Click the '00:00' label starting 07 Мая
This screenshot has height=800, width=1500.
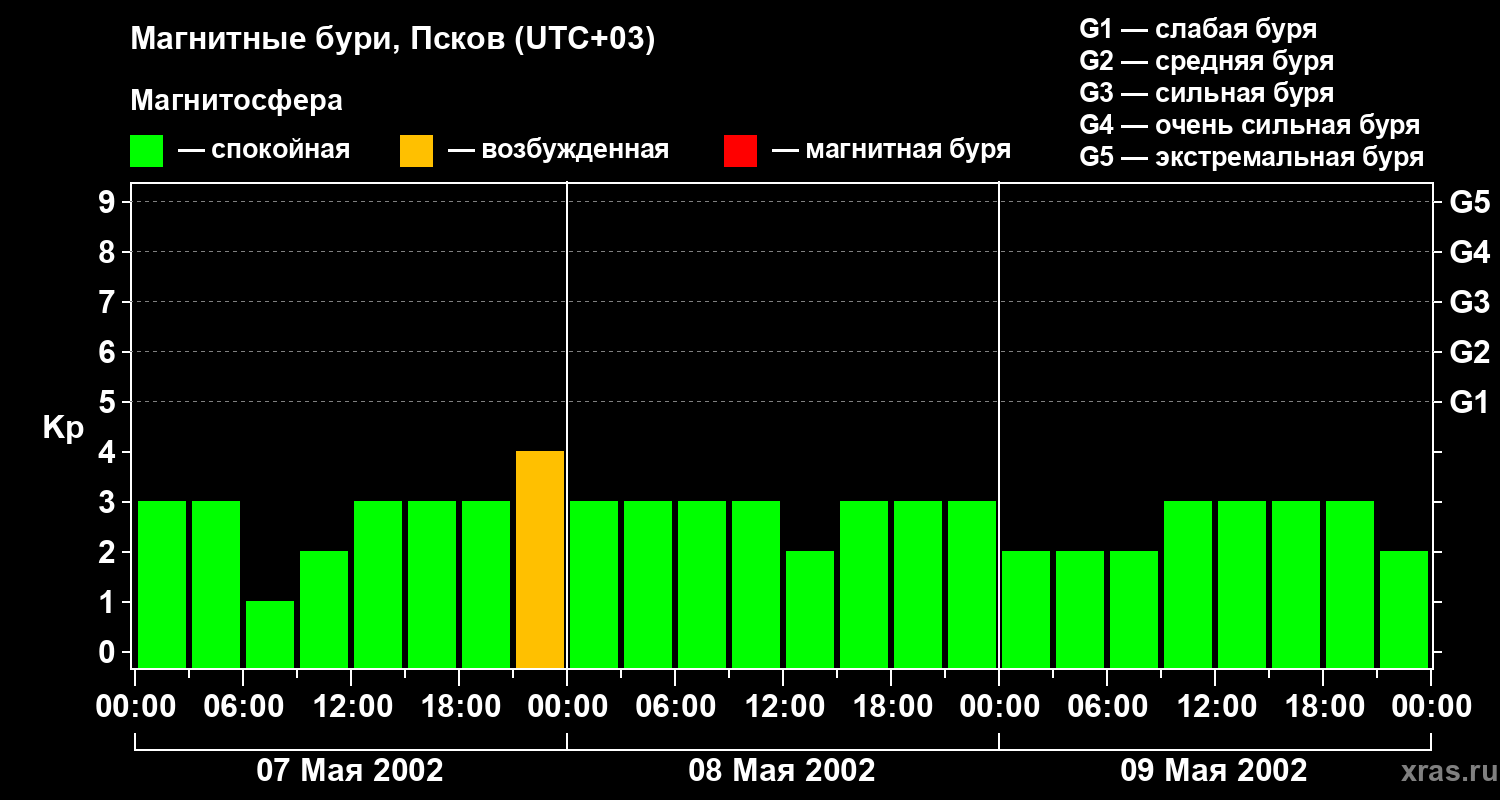[x=135, y=707]
